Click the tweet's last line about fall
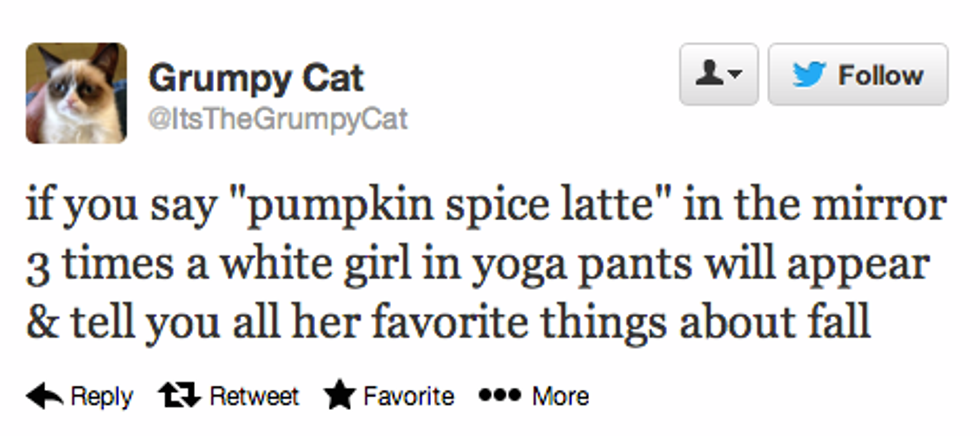The width and height of the screenshot is (980, 436). [450, 325]
